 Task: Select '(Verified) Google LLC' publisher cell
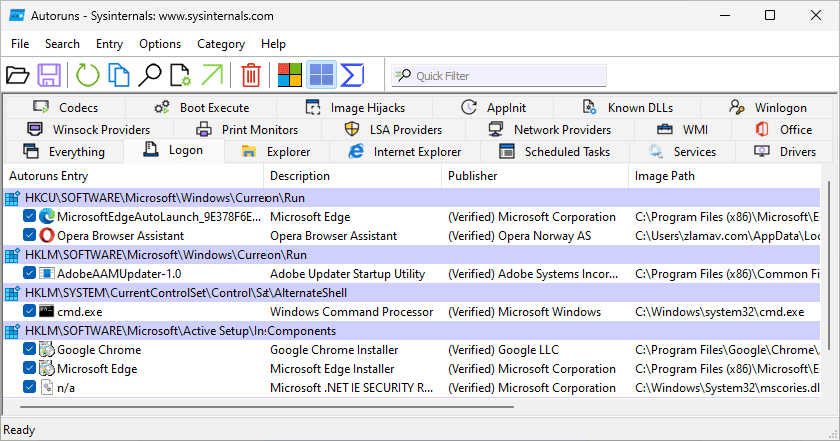pos(504,350)
